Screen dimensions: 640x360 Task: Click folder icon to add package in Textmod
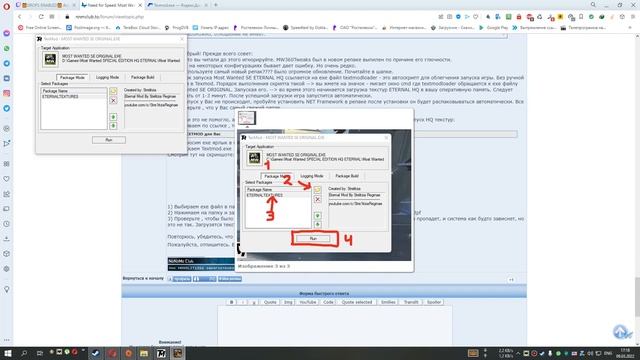pyautogui.click(x=113, y=91)
